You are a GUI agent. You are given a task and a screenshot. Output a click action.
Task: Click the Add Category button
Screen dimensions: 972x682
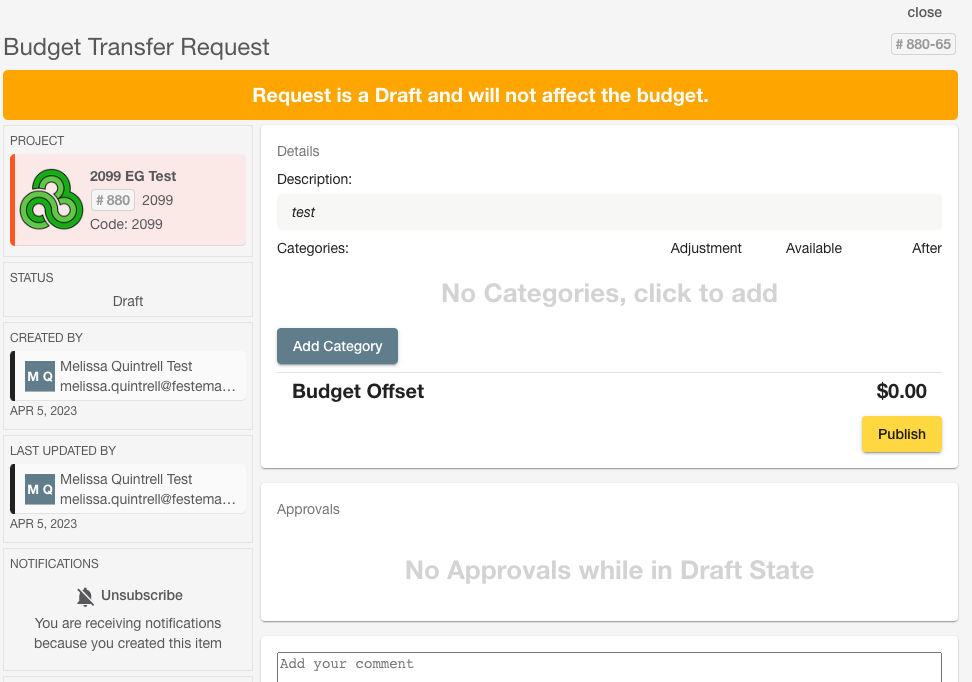point(337,346)
